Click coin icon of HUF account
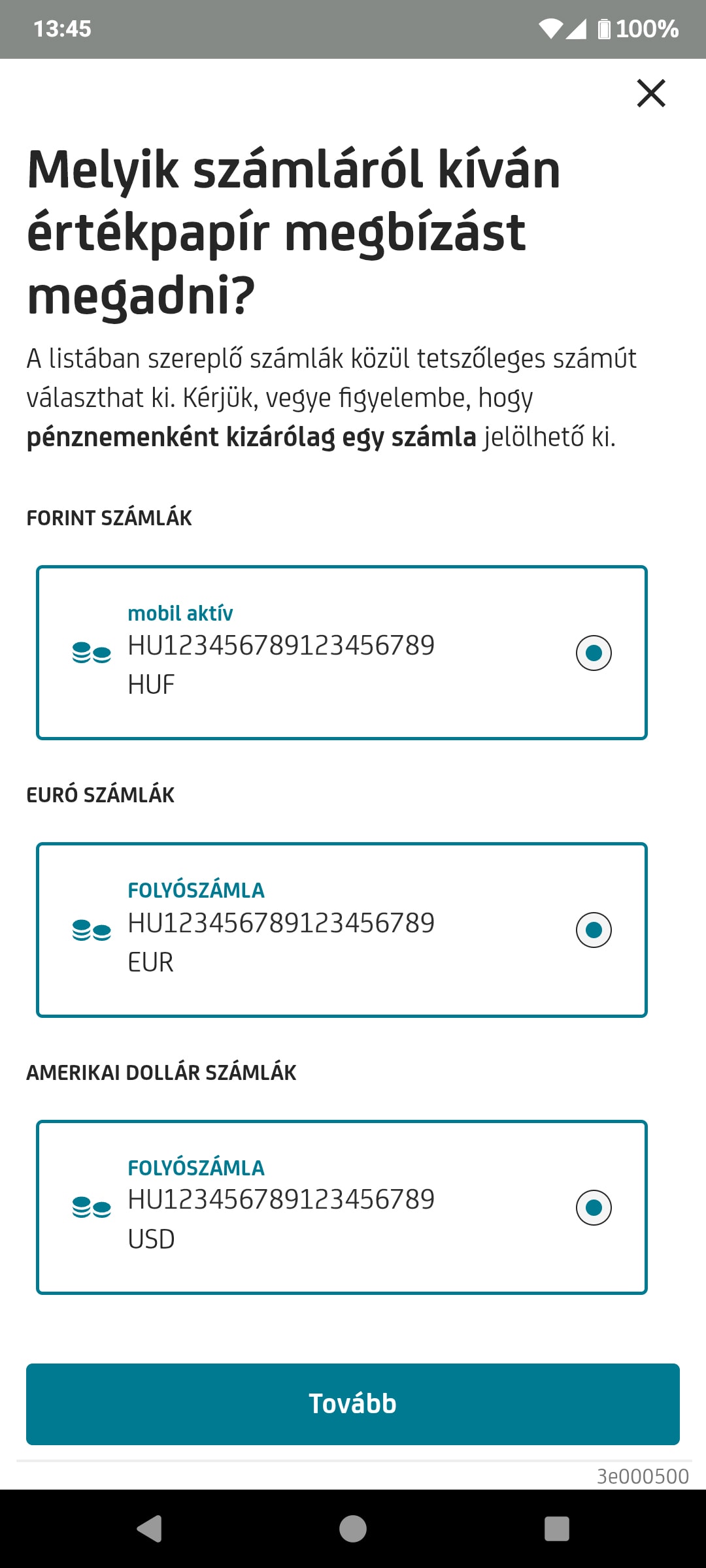Viewport: 706px width, 1568px height. (x=92, y=653)
